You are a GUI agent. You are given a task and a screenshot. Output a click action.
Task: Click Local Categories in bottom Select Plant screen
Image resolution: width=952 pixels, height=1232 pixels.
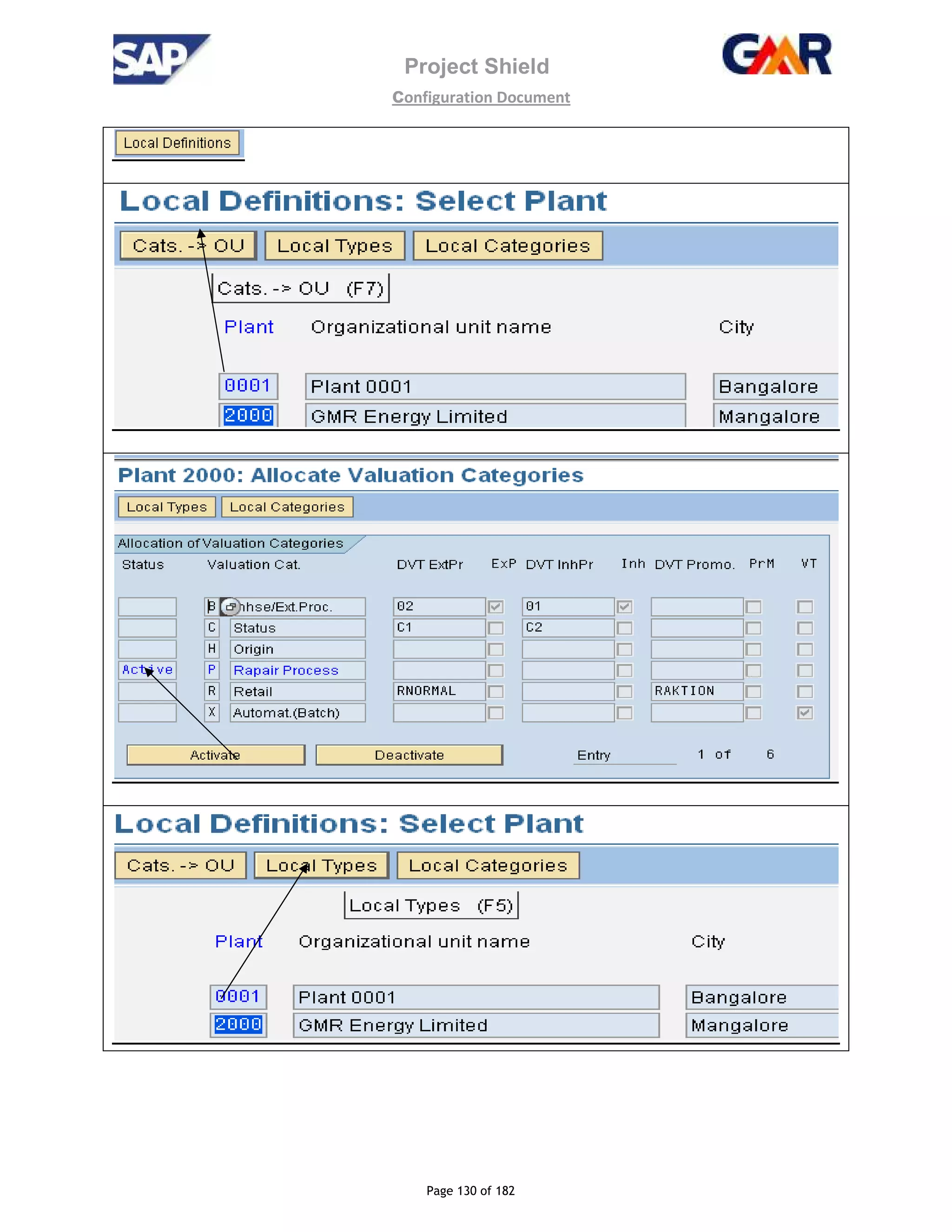pyautogui.click(x=488, y=865)
